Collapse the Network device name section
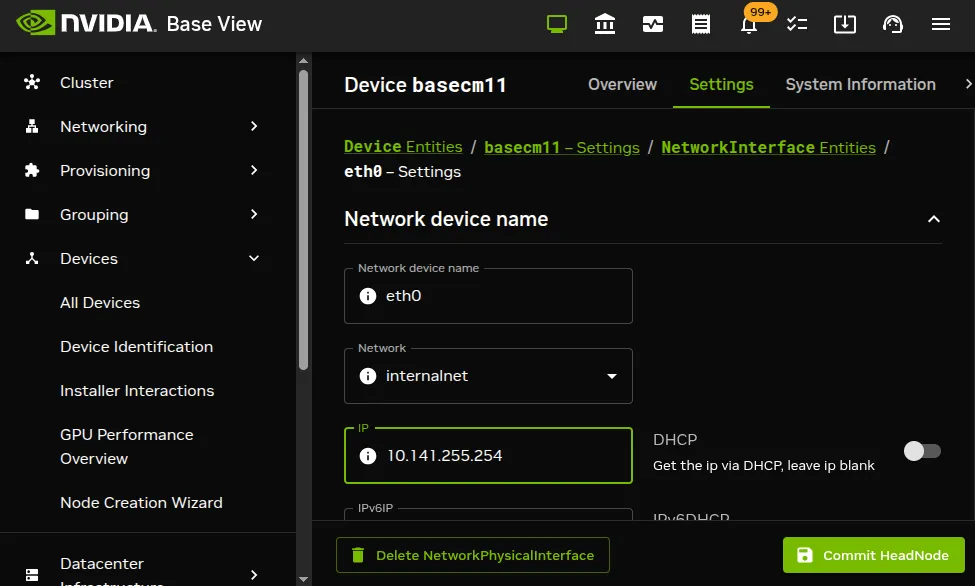The width and height of the screenshot is (975, 586). (933, 219)
